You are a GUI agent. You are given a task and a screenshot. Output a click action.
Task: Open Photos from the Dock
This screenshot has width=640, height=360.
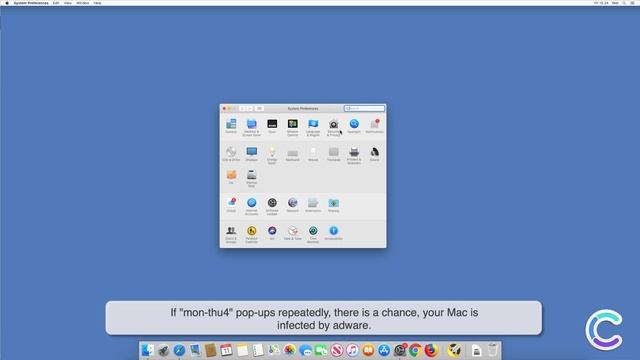[289, 350]
